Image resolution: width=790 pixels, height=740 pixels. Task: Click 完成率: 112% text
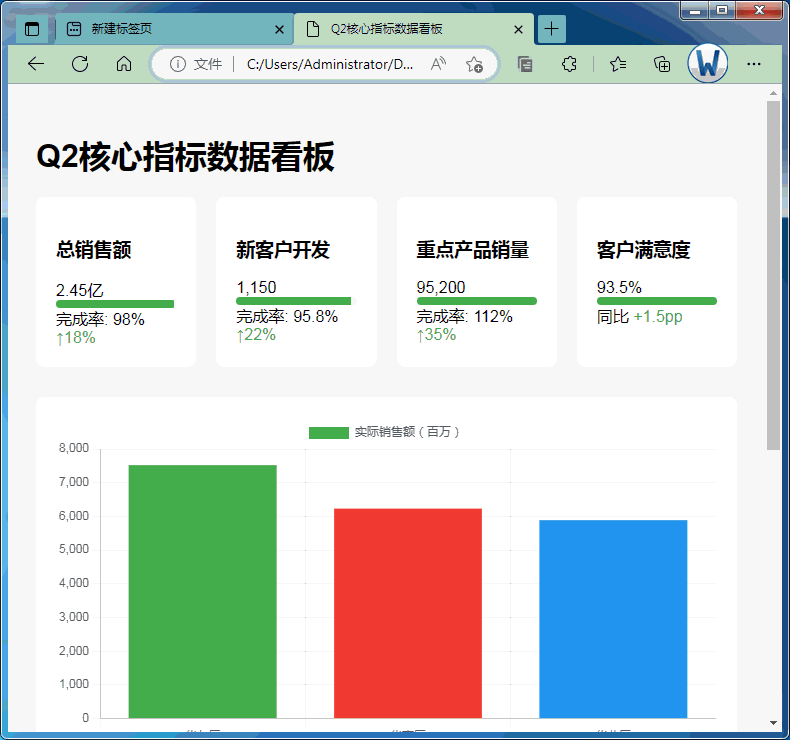[465, 316]
